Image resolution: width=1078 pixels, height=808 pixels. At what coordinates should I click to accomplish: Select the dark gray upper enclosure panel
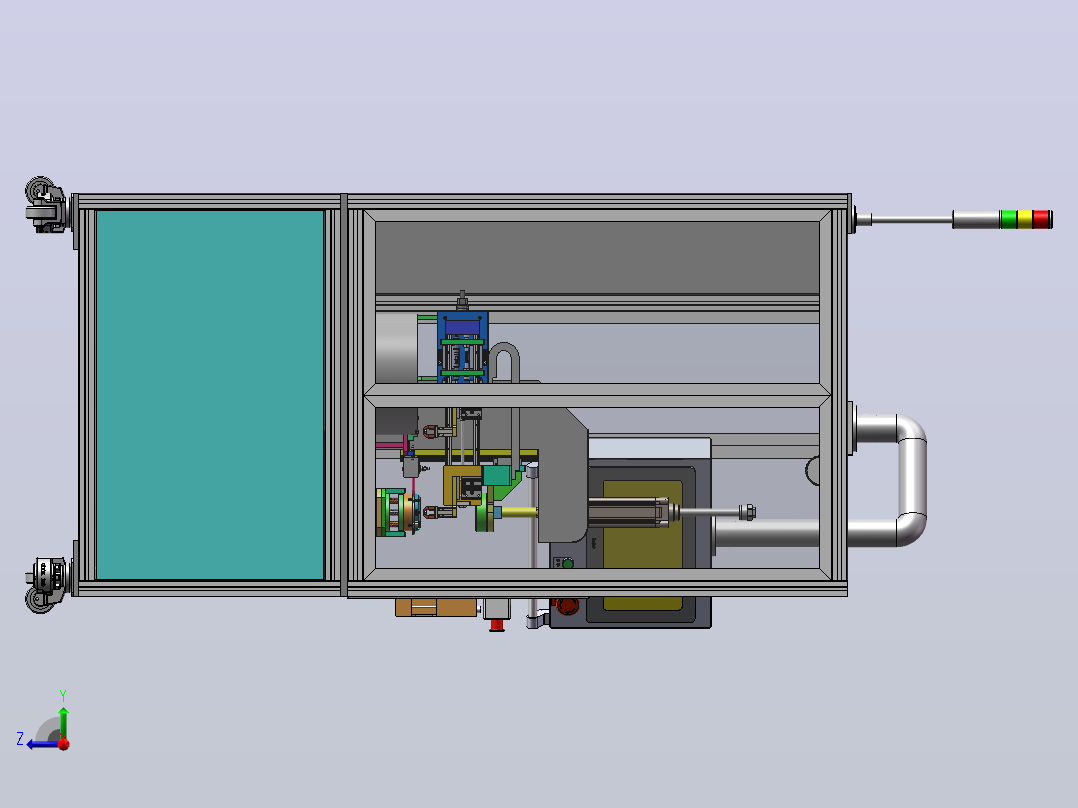tap(597, 257)
